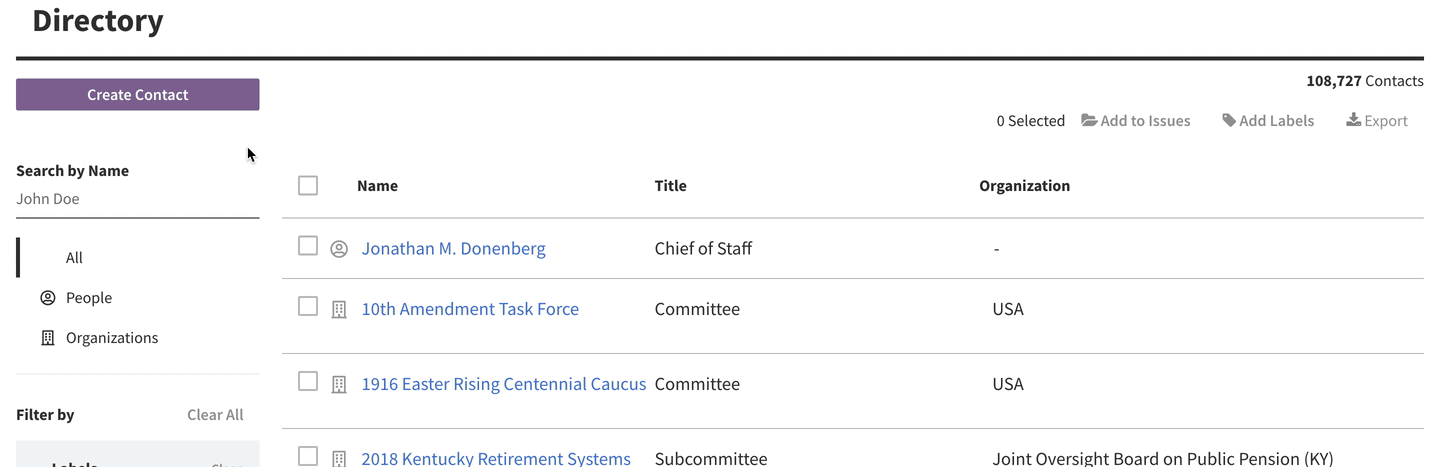Open the Jonathan M. Donenberg contact link
Viewport: 1438px width, 467px height.
click(x=453, y=249)
